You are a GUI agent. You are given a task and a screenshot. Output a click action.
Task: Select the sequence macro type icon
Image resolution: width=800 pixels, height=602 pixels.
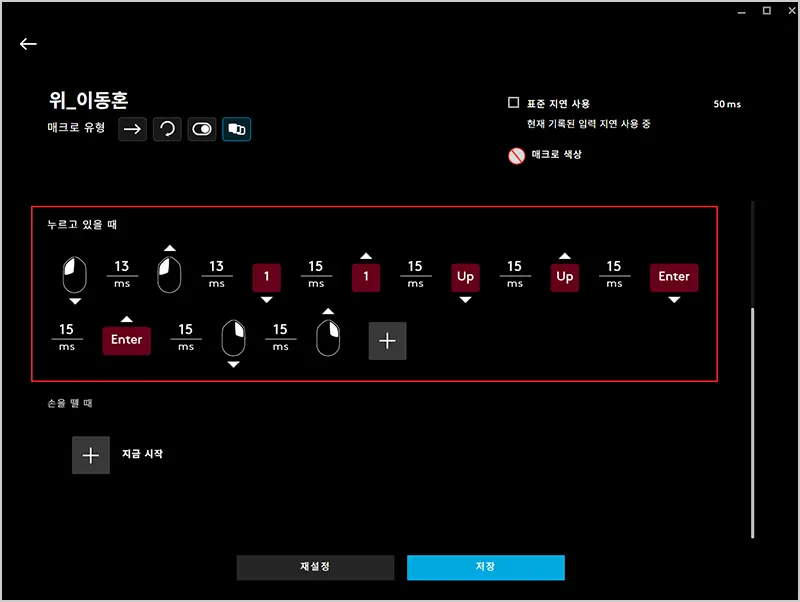click(x=237, y=129)
